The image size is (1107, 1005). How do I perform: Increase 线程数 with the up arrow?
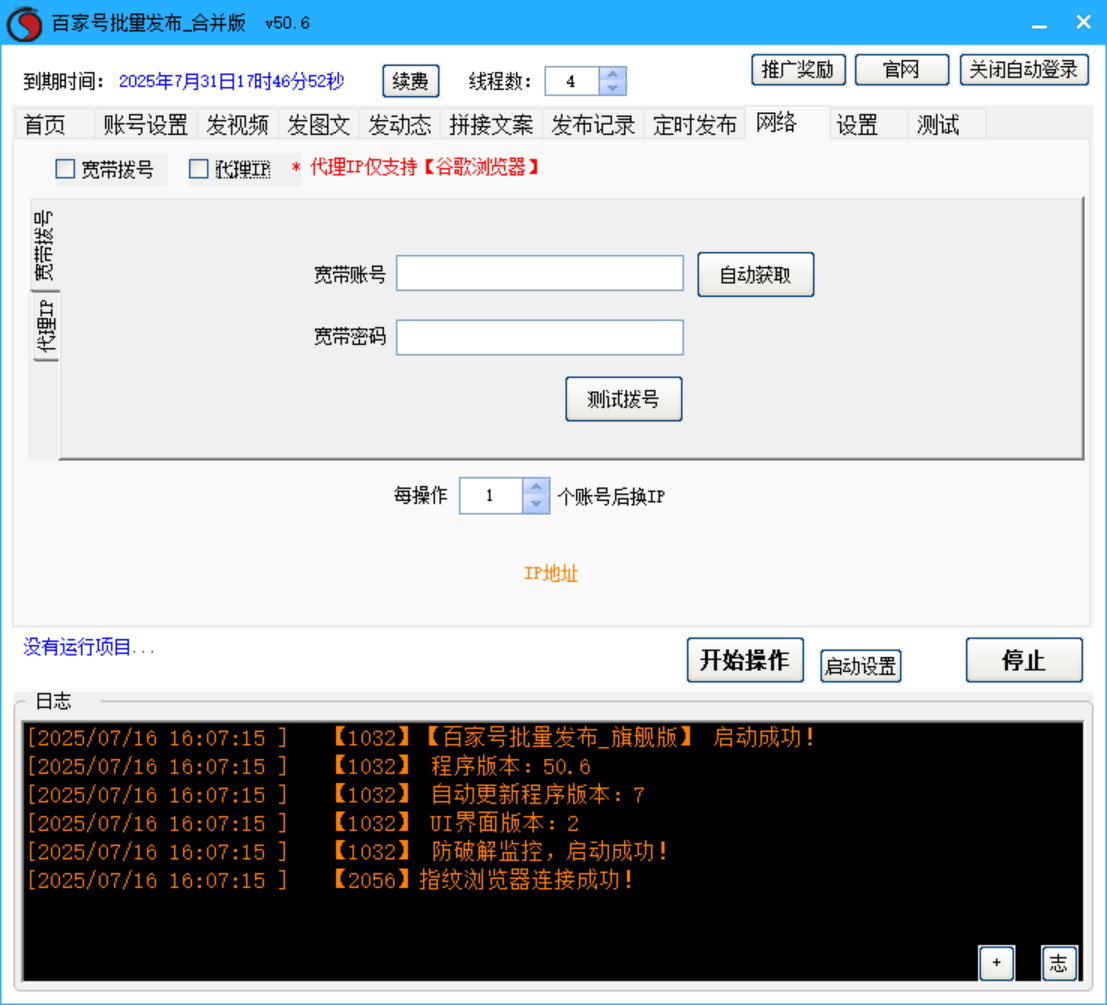click(613, 73)
